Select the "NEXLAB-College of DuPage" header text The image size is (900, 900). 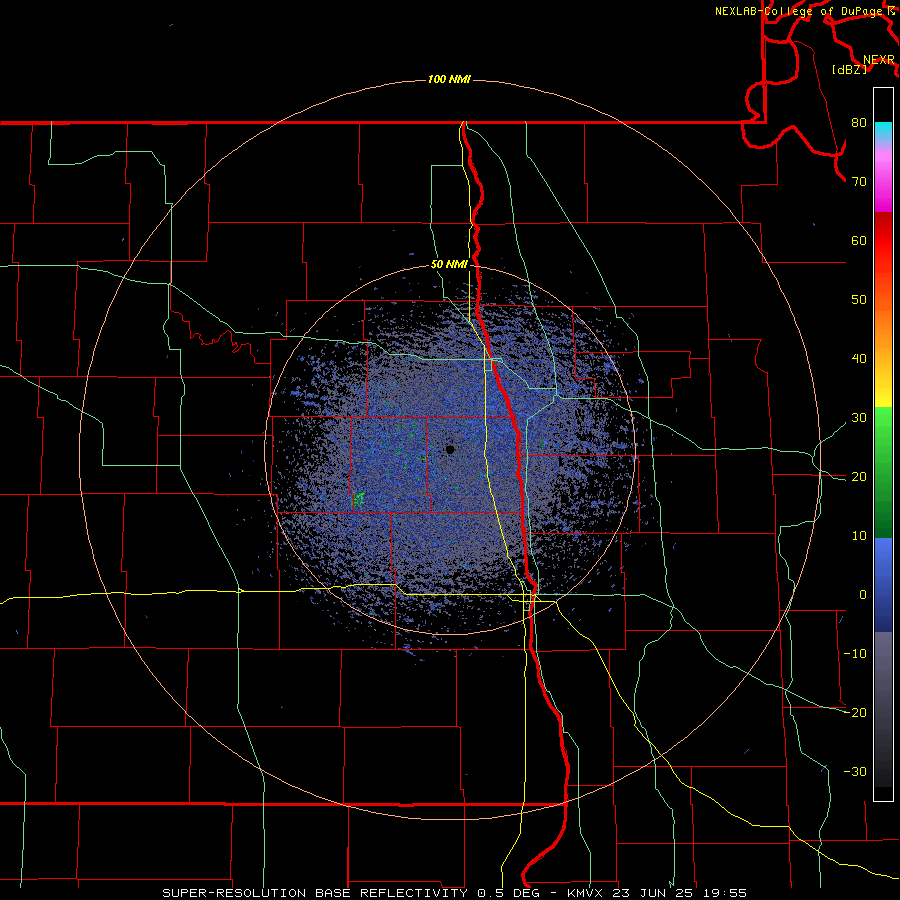tap(800, 11)
